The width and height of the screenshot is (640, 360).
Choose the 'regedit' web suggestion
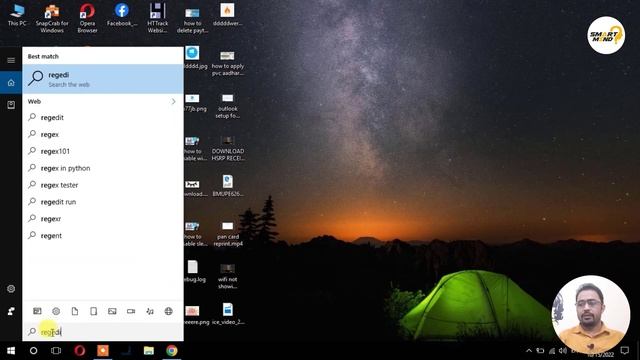(103, 118)
